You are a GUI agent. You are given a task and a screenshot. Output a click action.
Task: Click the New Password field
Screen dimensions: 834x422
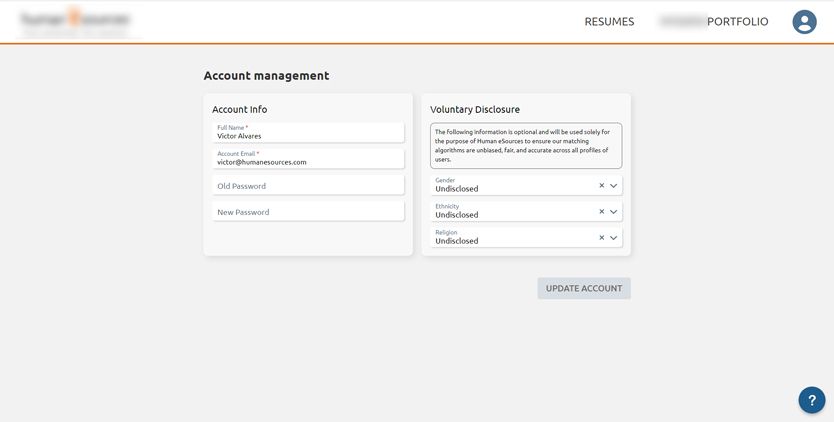pyautogui.click(x=308, y=212)
